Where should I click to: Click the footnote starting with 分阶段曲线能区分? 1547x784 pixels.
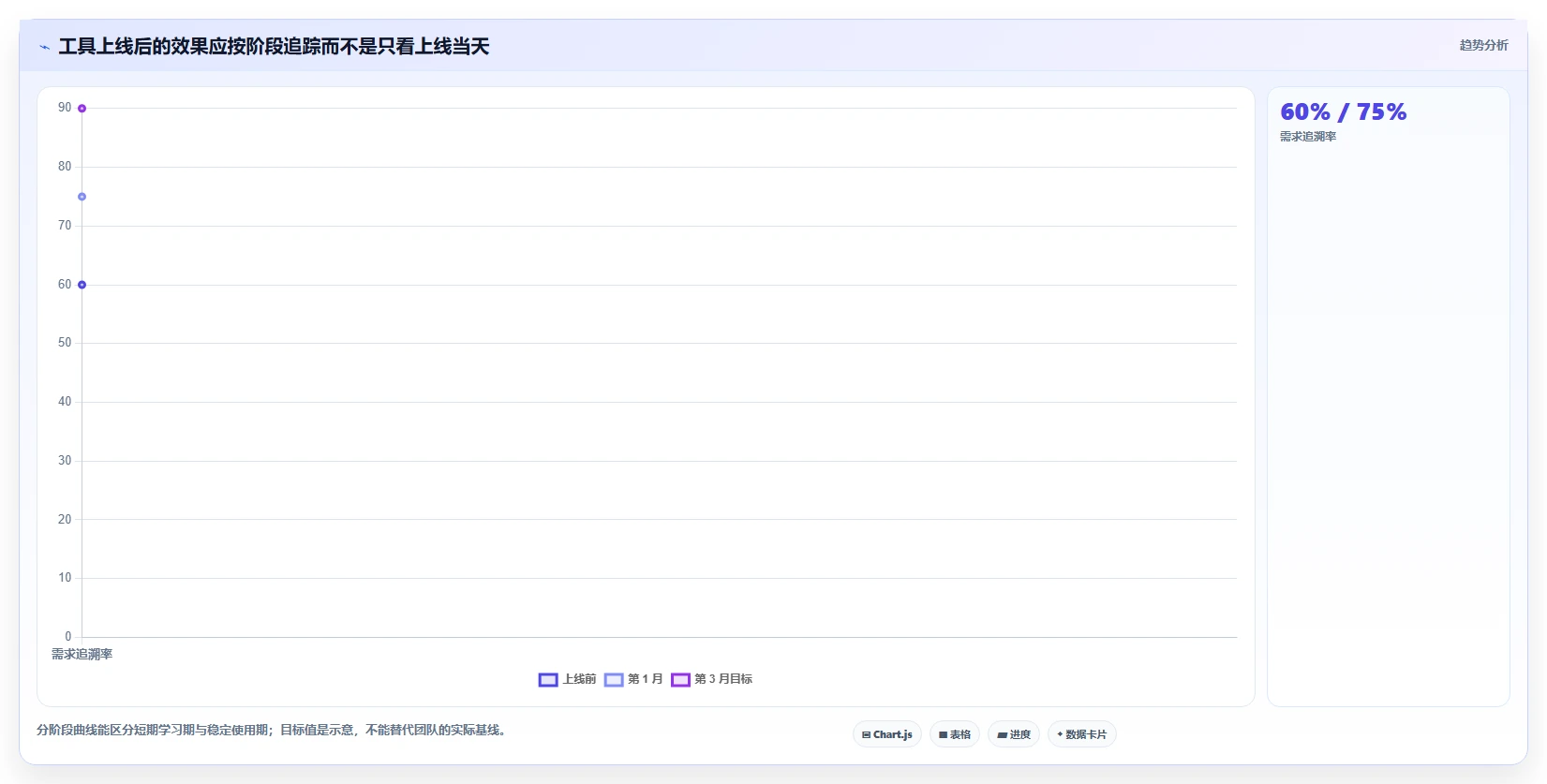tap(274, 730)
